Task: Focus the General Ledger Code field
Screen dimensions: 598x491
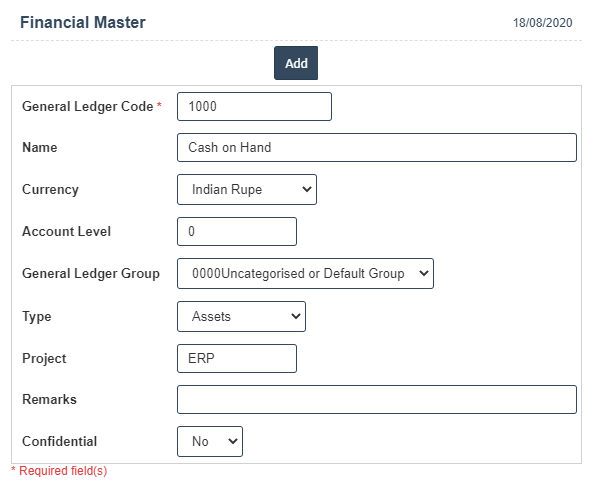Action: click(x=254, y=106)
